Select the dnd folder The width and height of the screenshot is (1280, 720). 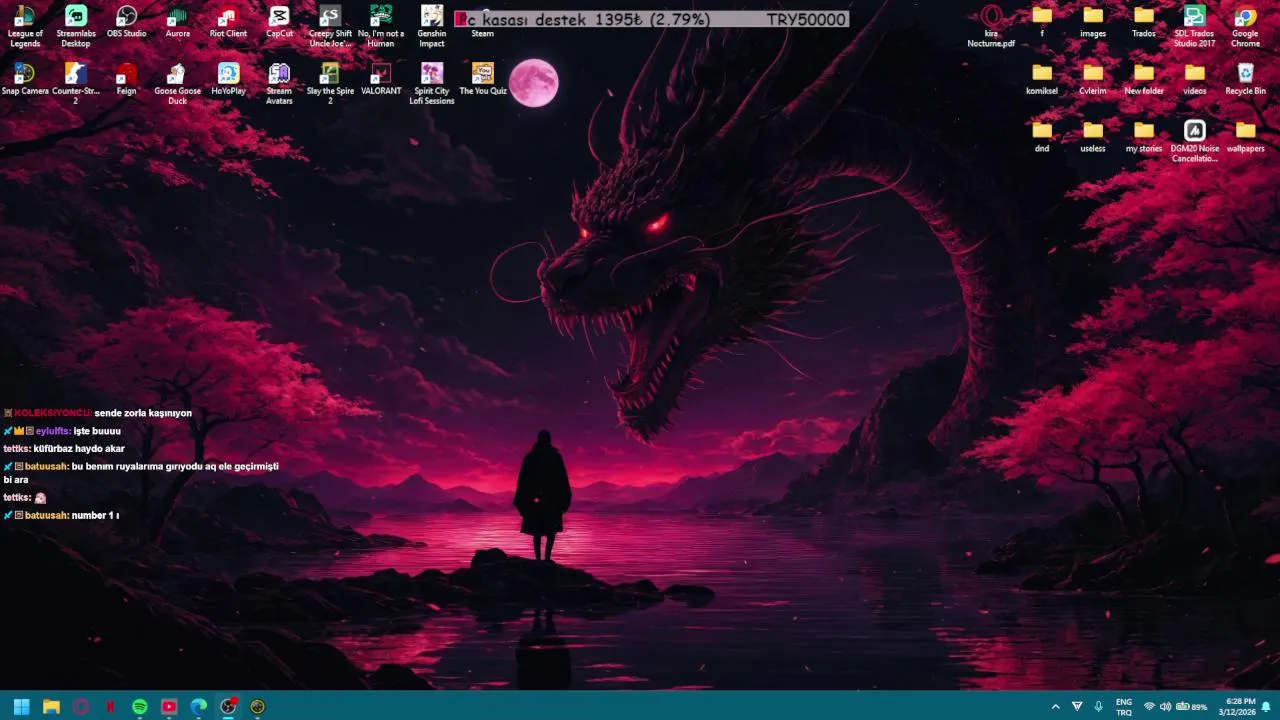(1042, 137)
